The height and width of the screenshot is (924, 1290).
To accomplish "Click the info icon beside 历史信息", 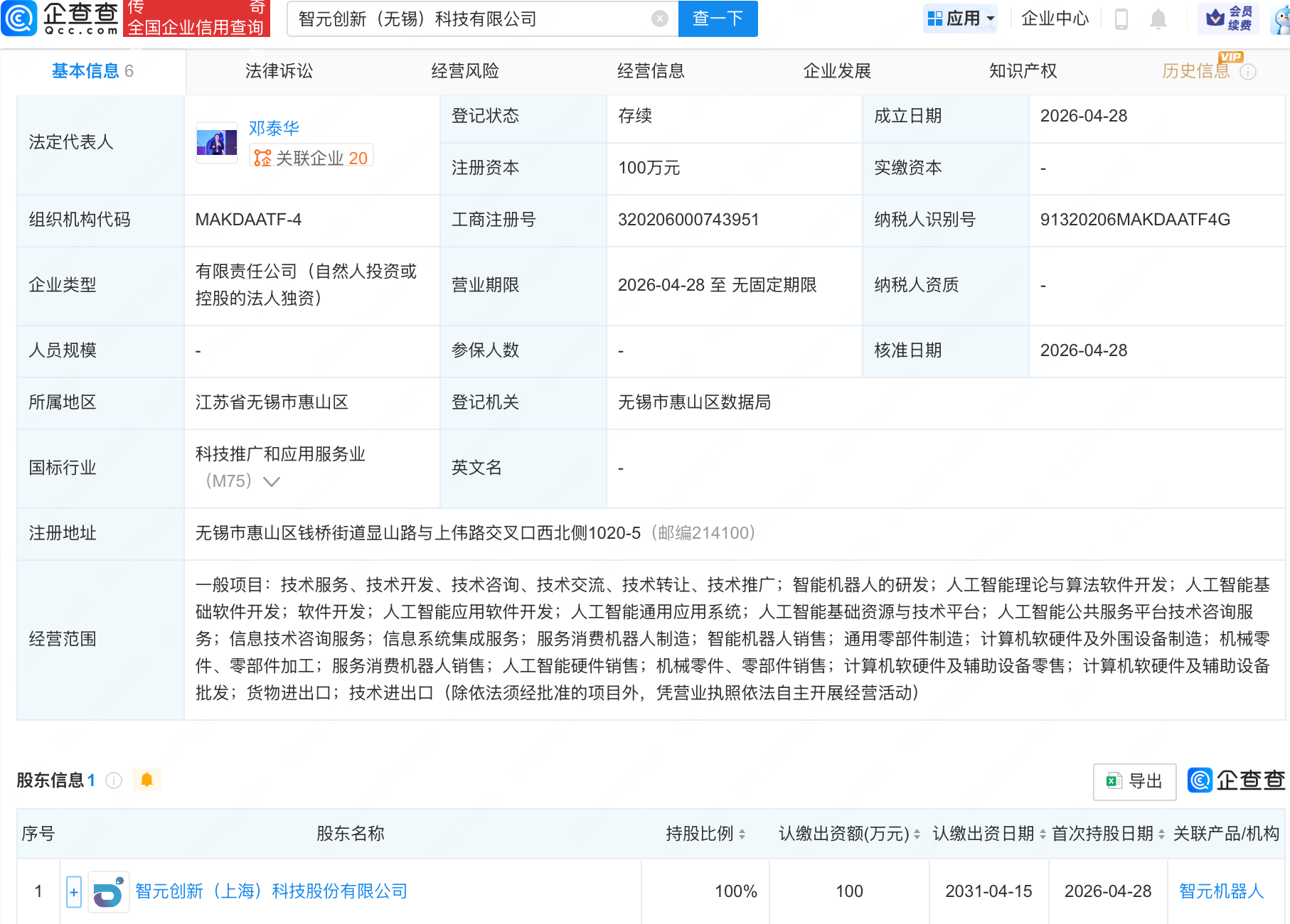I will tap(1248, 72).
